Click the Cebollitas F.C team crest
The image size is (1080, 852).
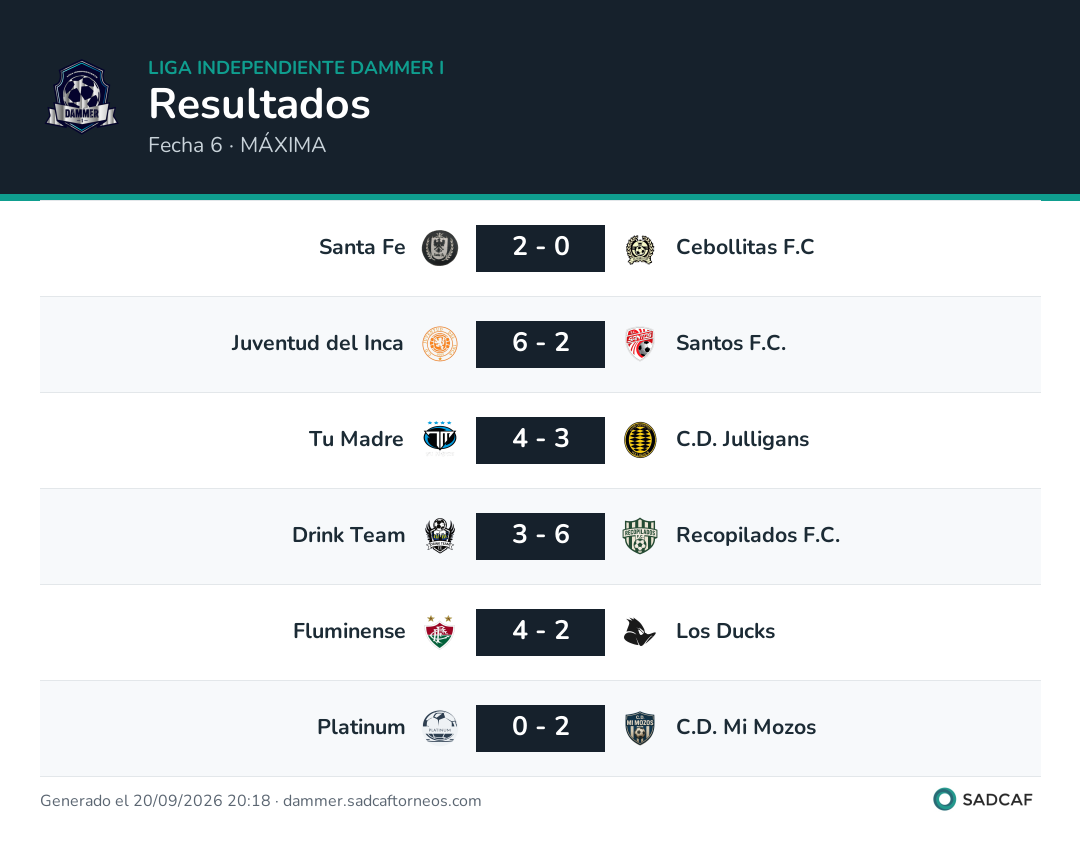coord(640,249)
